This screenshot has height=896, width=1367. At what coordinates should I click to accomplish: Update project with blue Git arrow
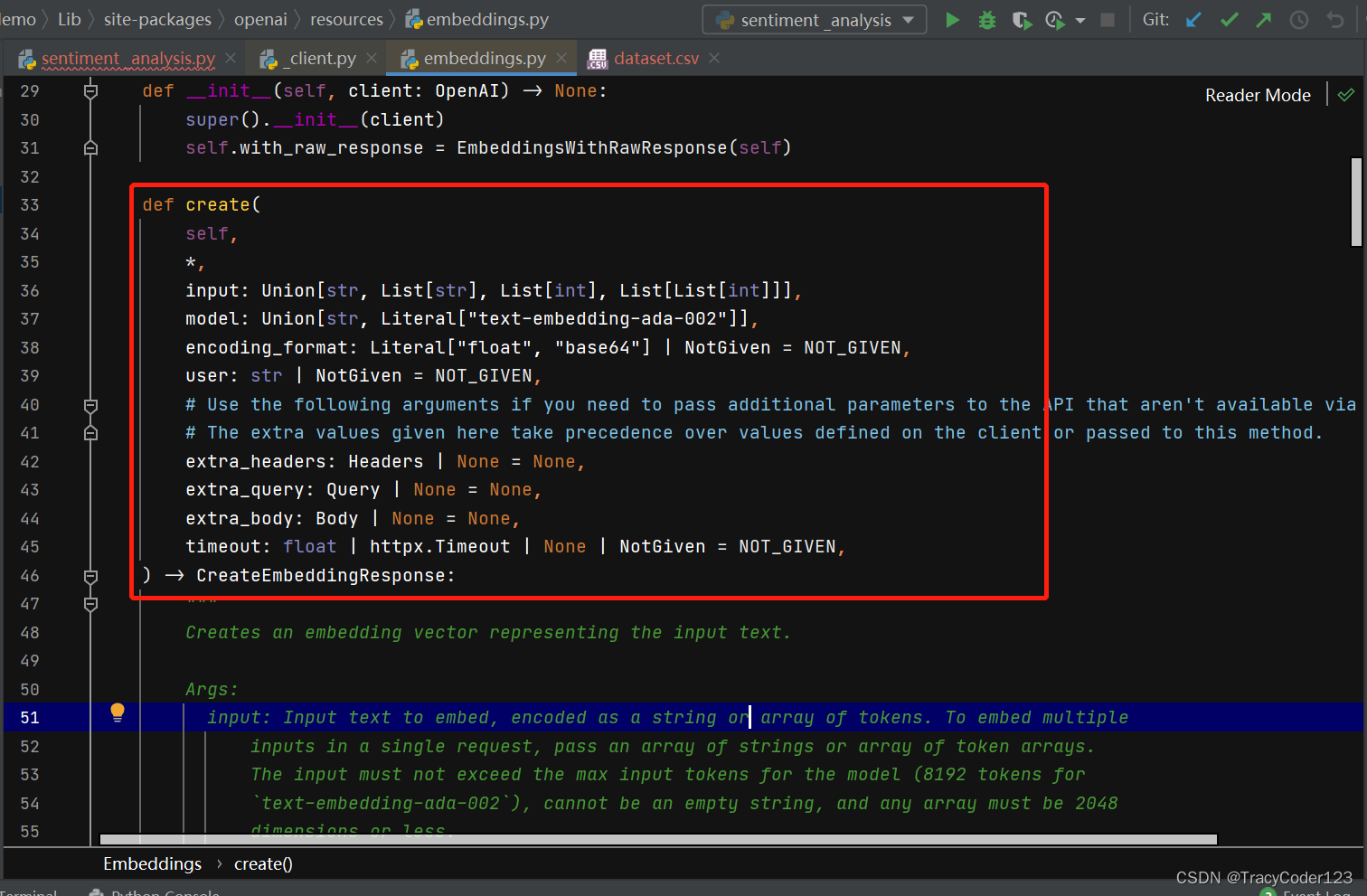(1194, 20)
